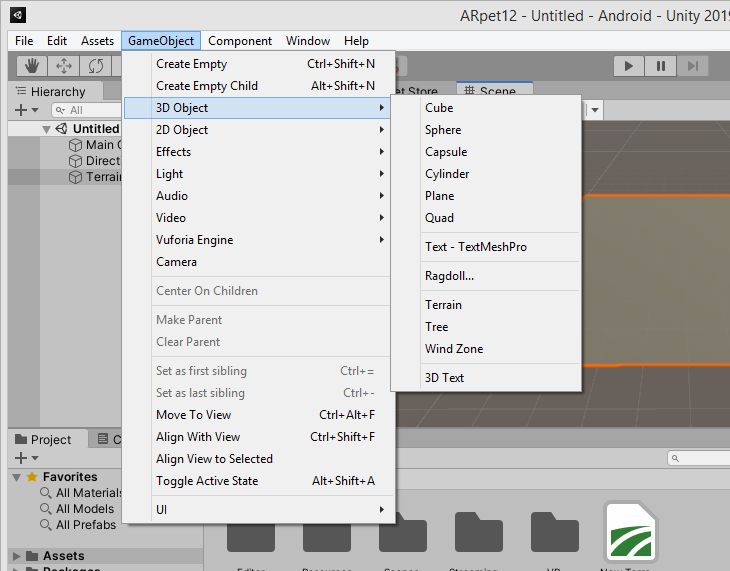Click the Hierarchy search field
This screenshot has width=730, height=571.
click(87, 110)
